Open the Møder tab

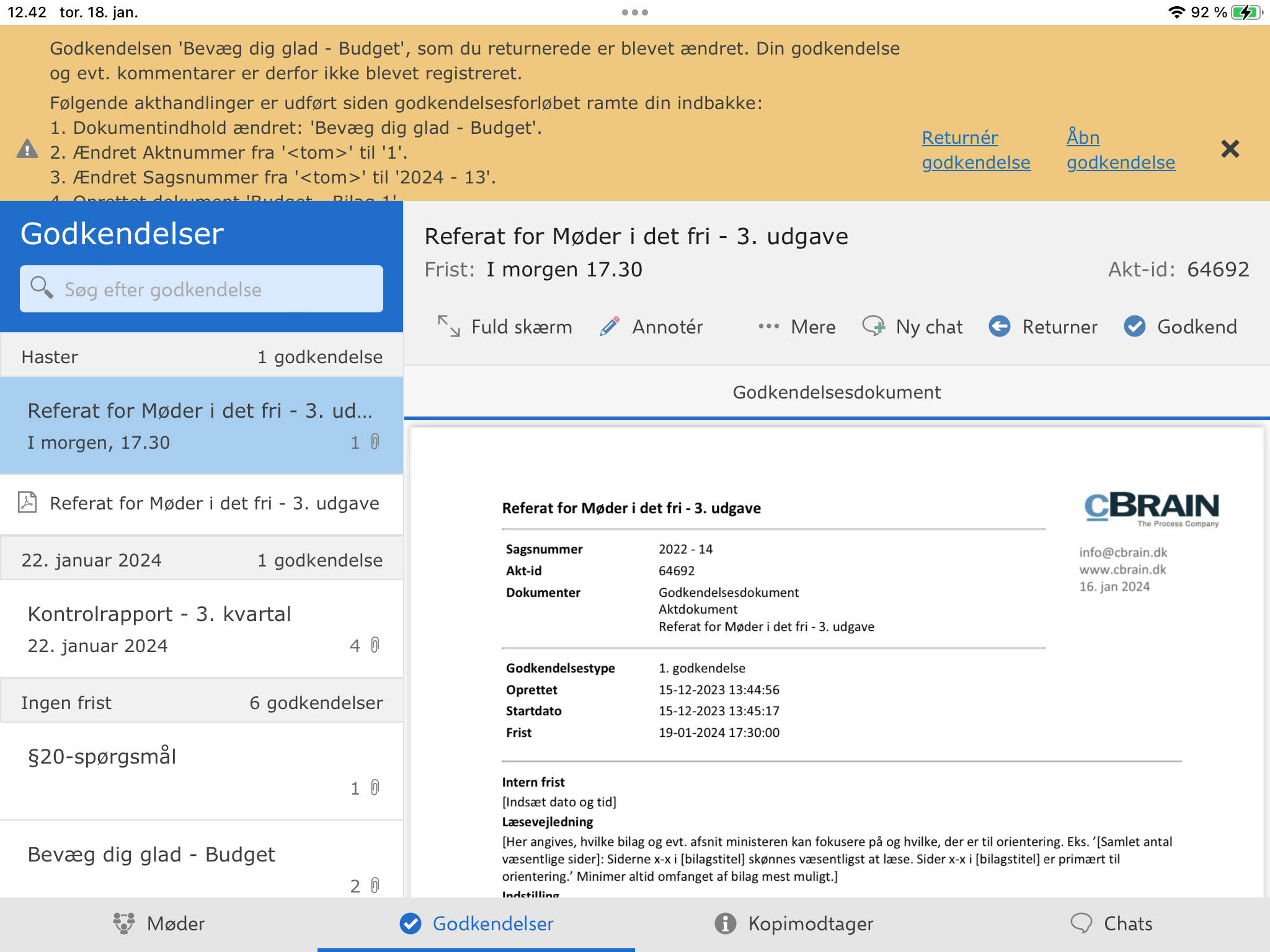pos(159,923)
